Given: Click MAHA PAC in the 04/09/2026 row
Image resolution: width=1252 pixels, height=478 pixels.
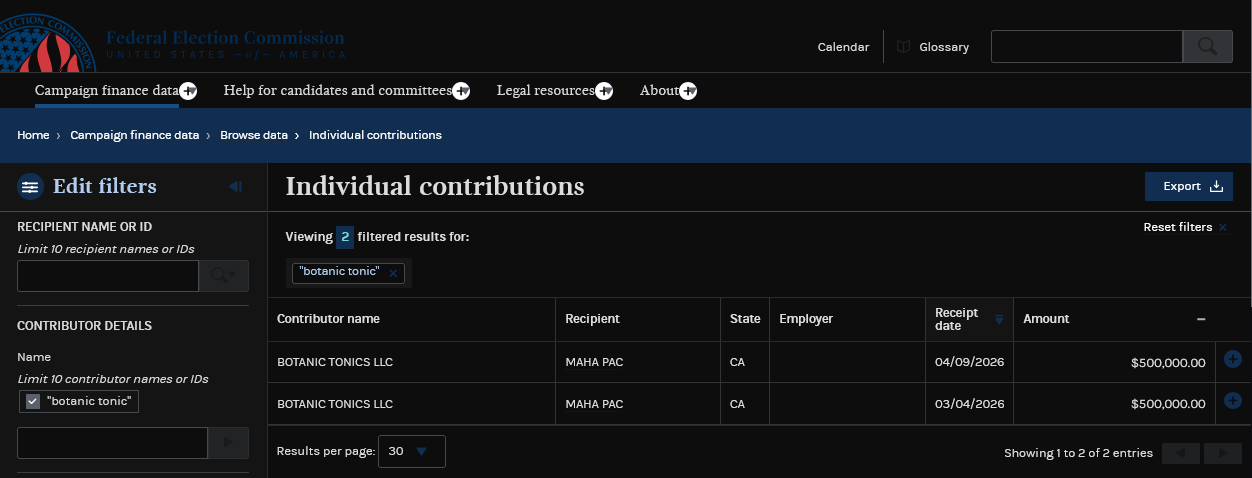Looking at the screenshot, I should click(x=594, y=362).
